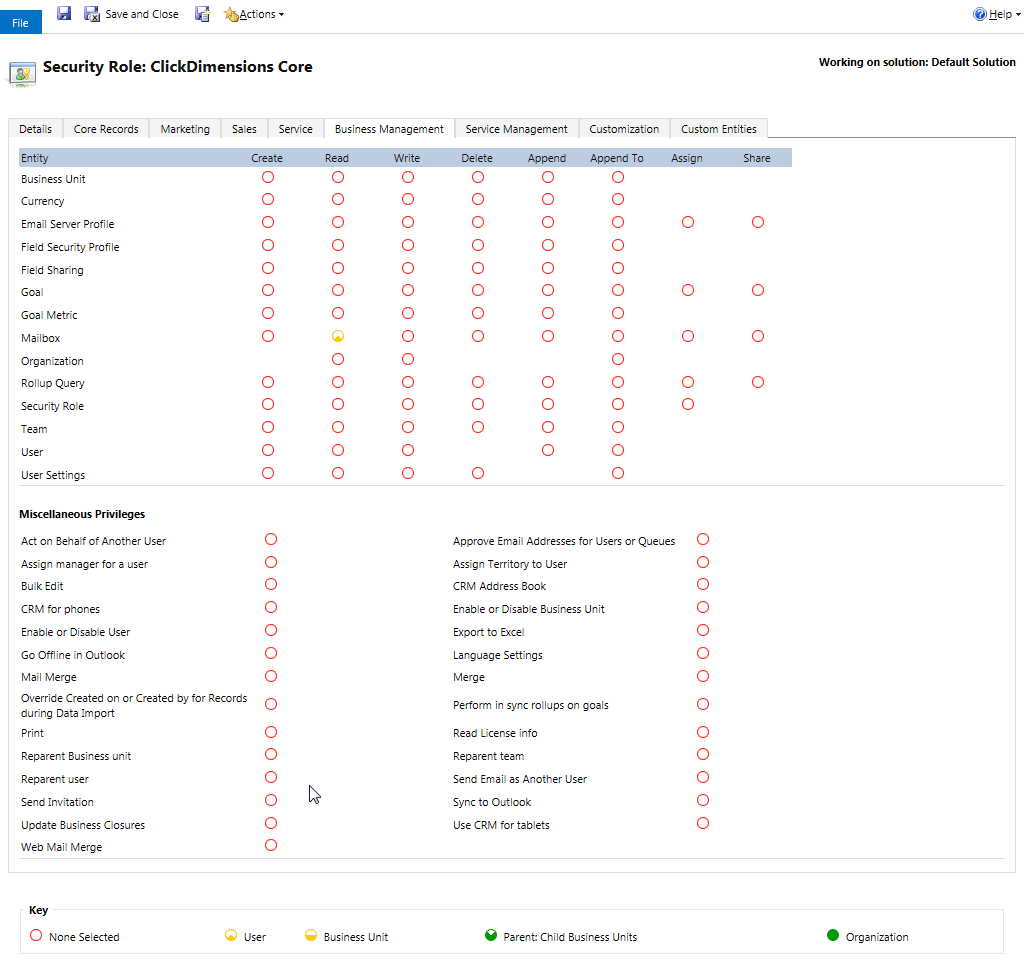Screen dimensions: 1024x966
Task: Click Mailbox Read privilege circle
Action: [338, 336]
